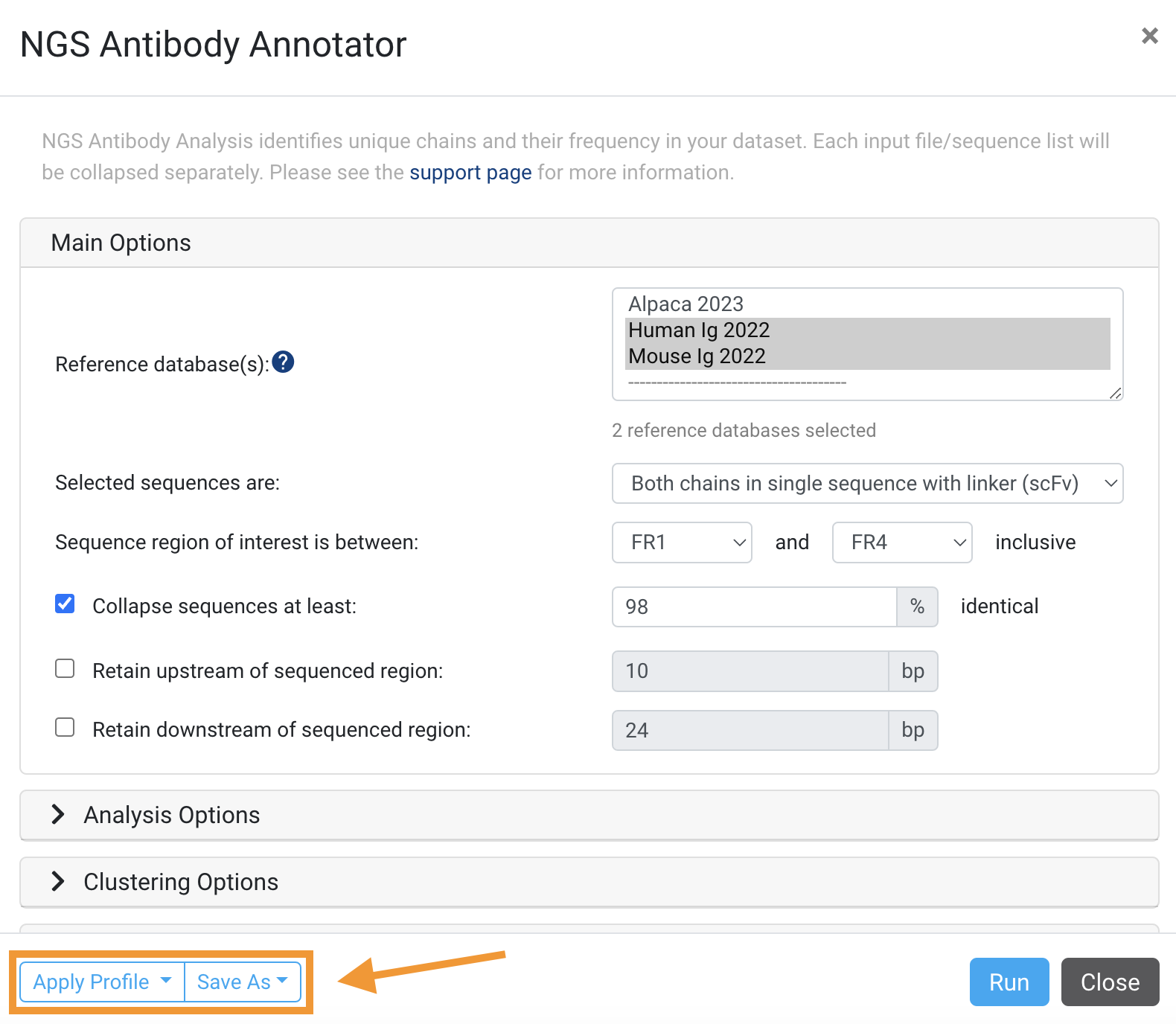Enable Retain upstream of sequenced region
1176x1024 pixels.
click(x=65, y=668)
